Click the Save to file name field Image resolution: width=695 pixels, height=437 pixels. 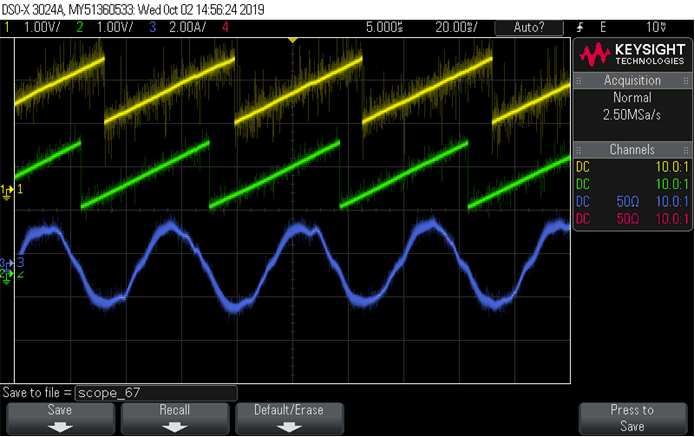pos(155,393)
